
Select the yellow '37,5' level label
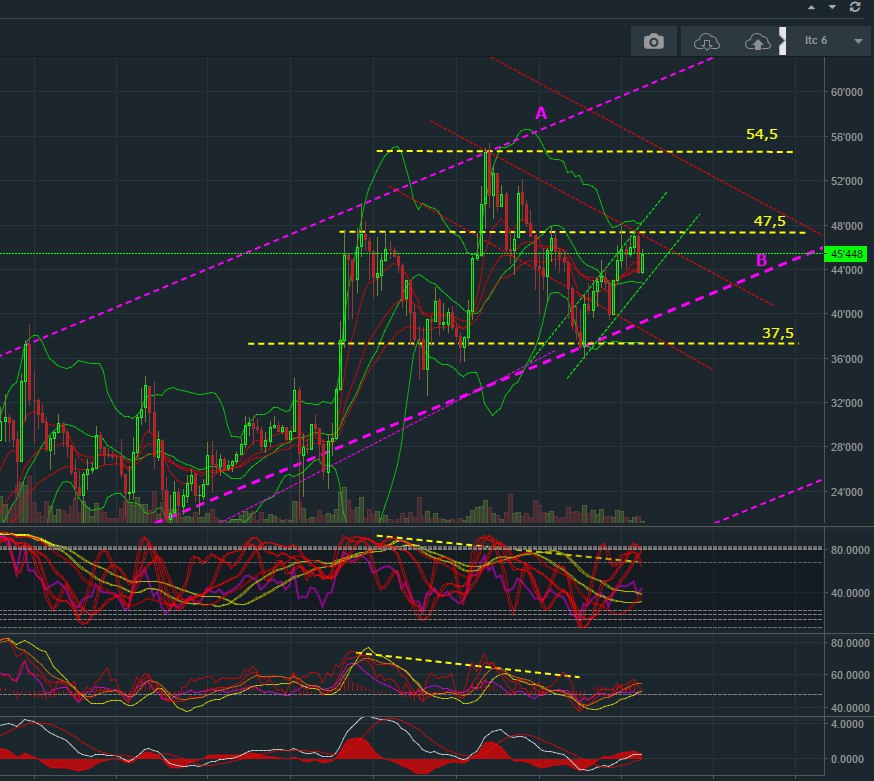(x=778, y=333)
